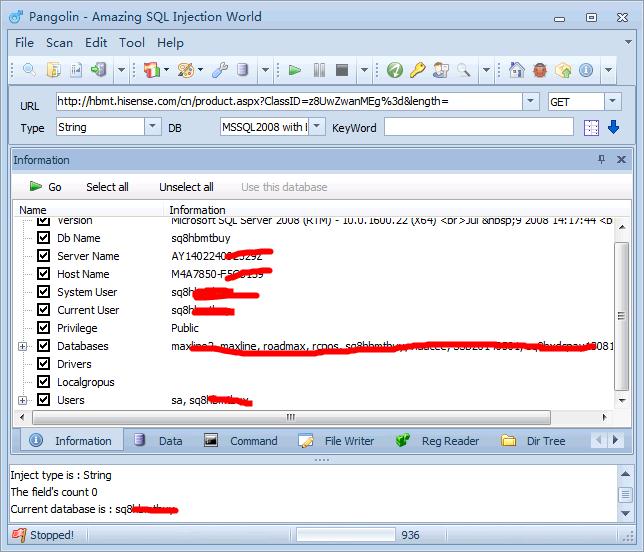Click the home house toolbar icon
Screen dimensions: 644x552
click(x=517, y=70)
